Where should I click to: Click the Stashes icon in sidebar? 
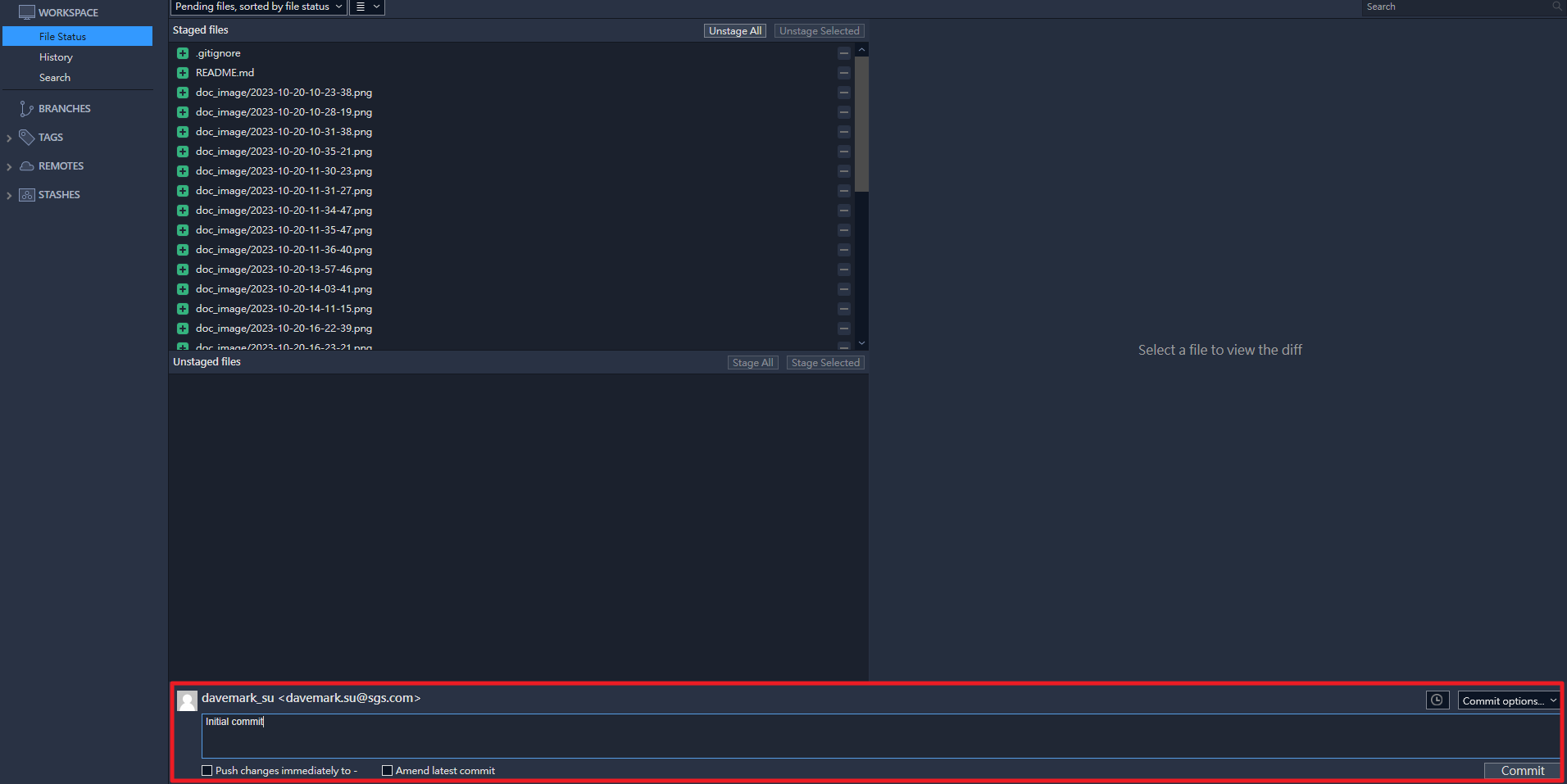pyautogui.click(x=26, y=195)
